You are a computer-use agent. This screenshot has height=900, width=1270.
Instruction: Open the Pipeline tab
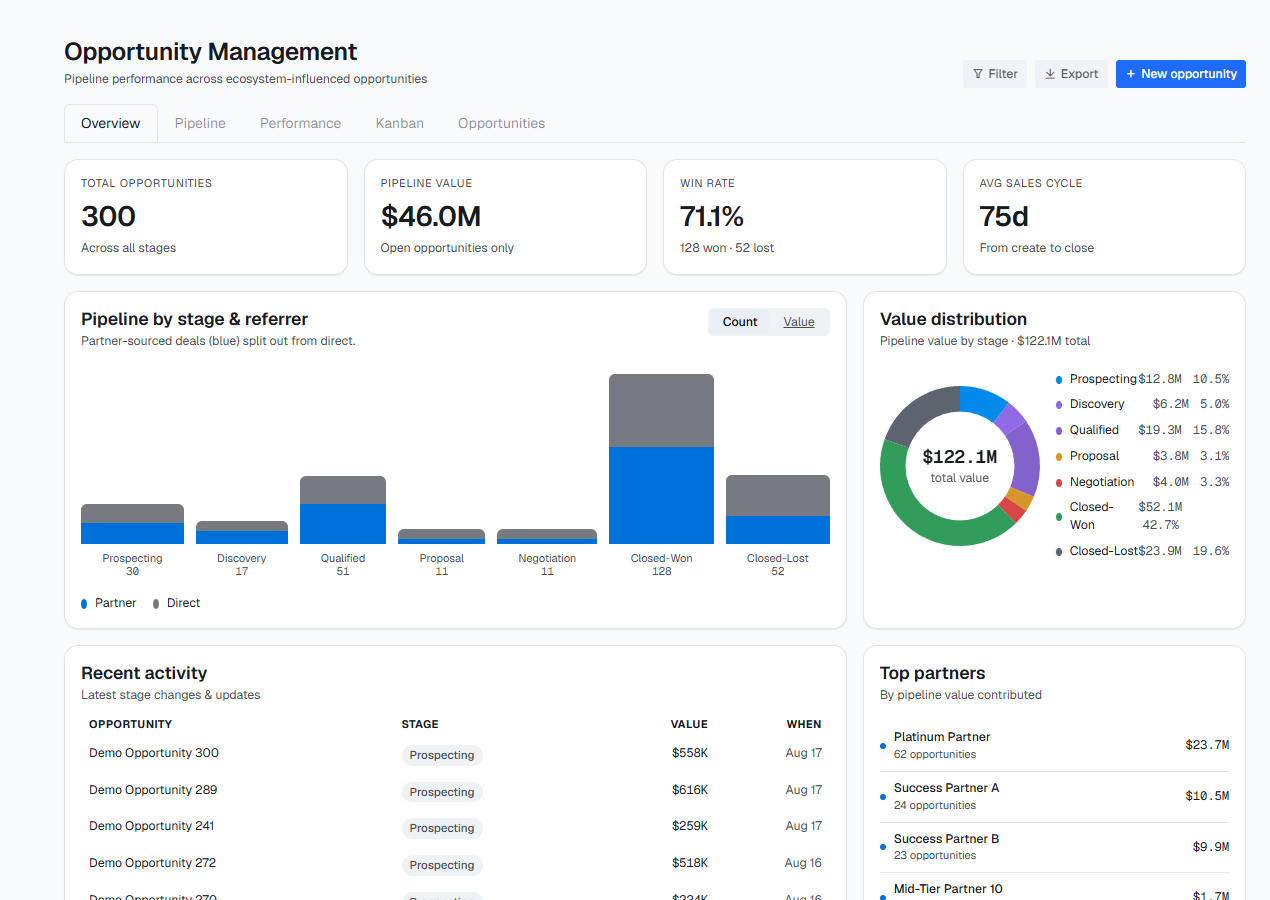(x=200, y=123)
